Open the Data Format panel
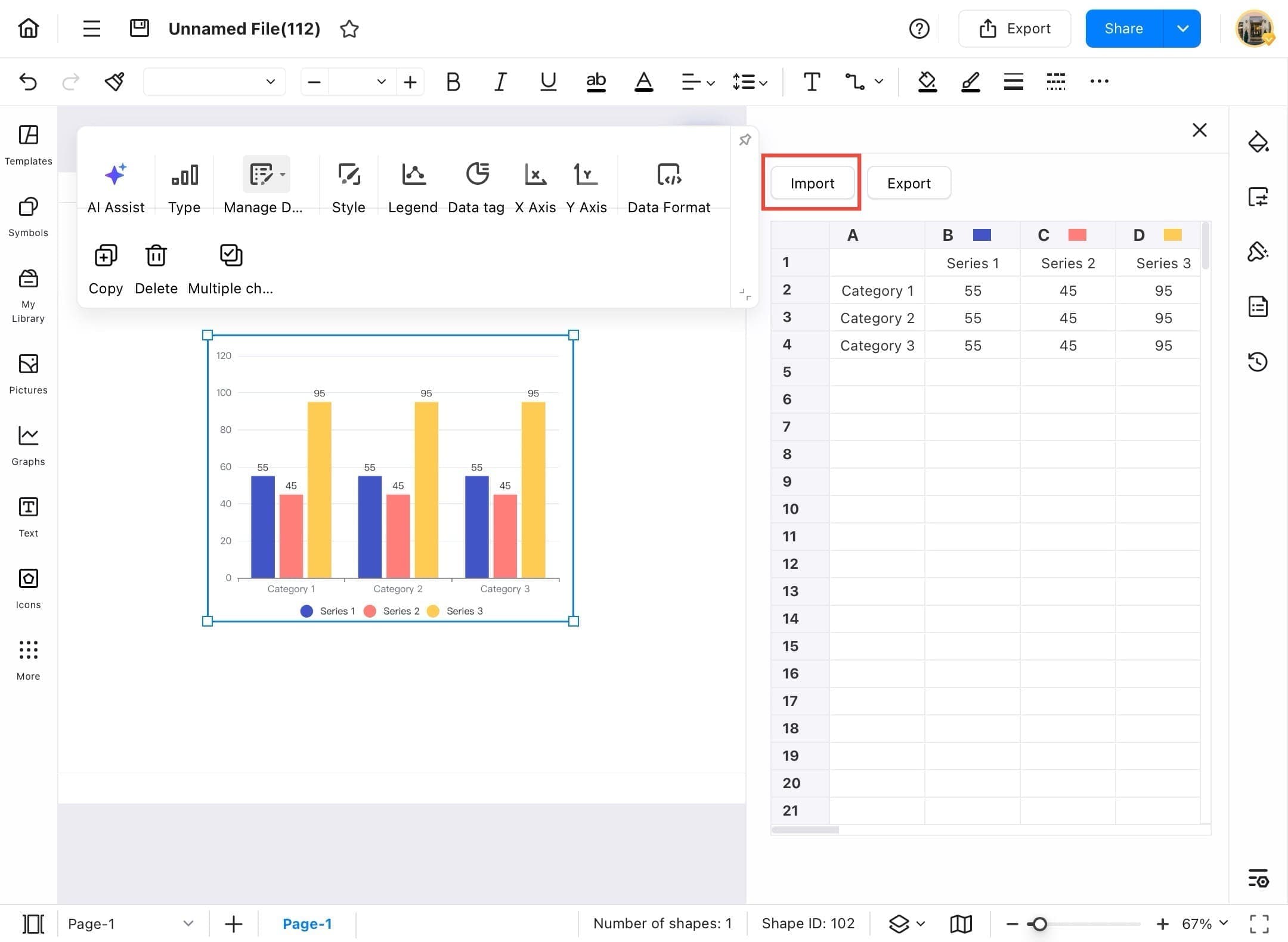 (x=668, y=185)
